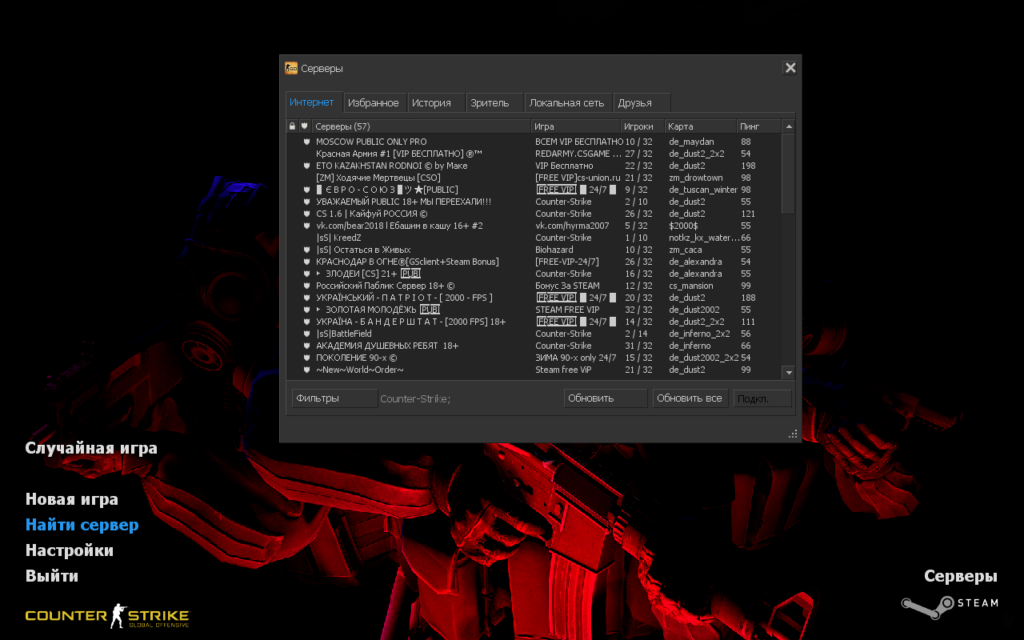Image resolution: width=1024 pixels, height=640 pixels.
Task: Click shield icon of УКРАЇНСЬКИЙ - ПАТРІОТ server
Action: point(306,298)
